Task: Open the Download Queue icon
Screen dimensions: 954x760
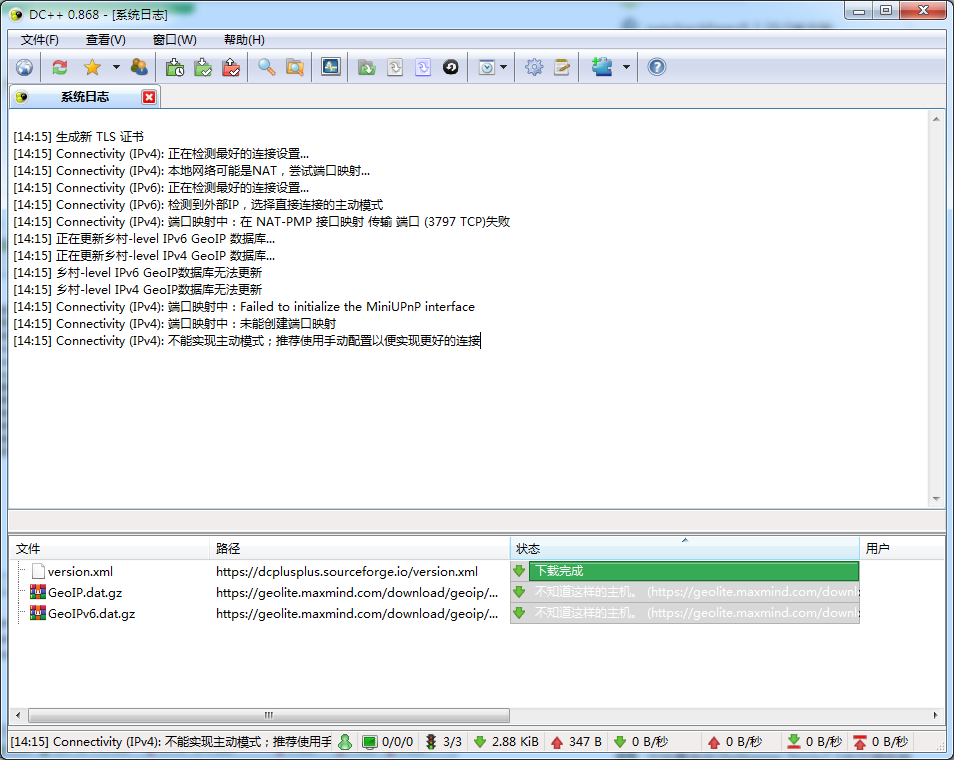Action: point(175,68)
